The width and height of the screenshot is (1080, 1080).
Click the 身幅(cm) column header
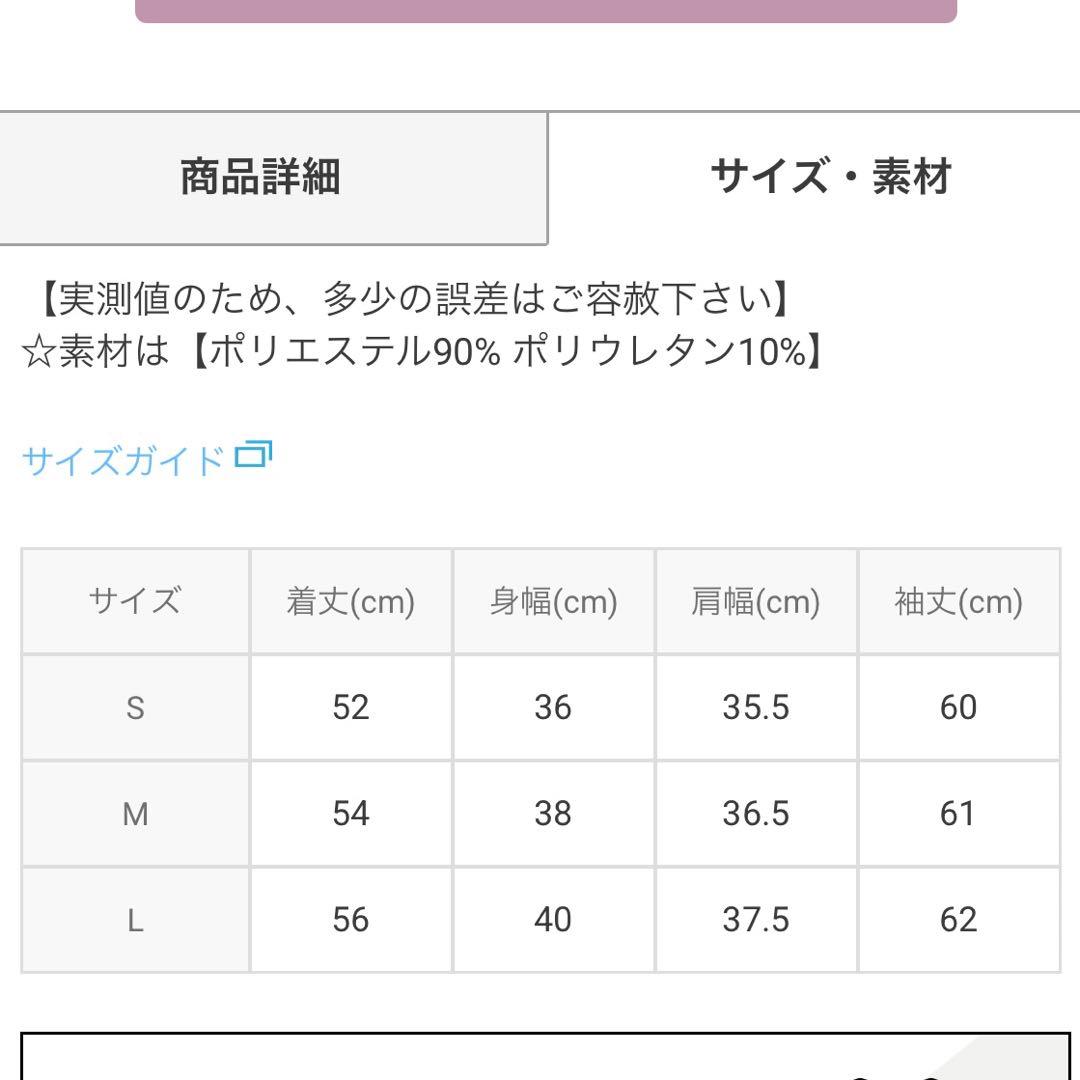click(553, 601)
